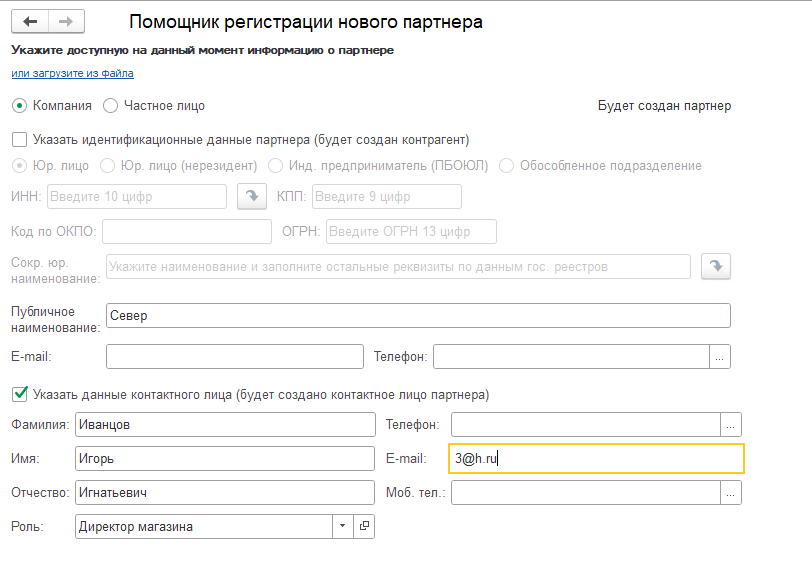Click the back arrow navigation button

click(30, 21)
